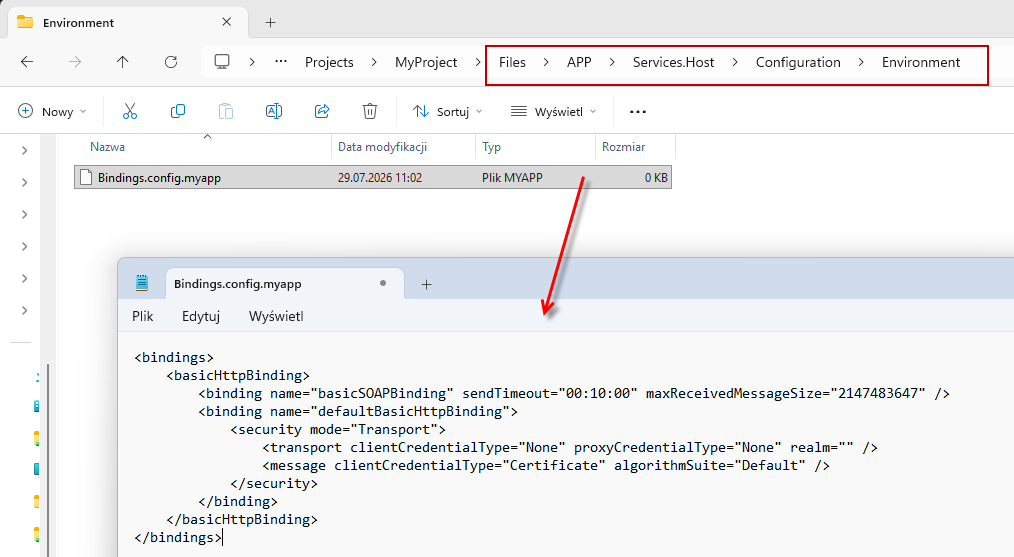Viewport: 1014px width, 557px height.
Task: Refresh the Environment folder view
Action: [171, 62]
